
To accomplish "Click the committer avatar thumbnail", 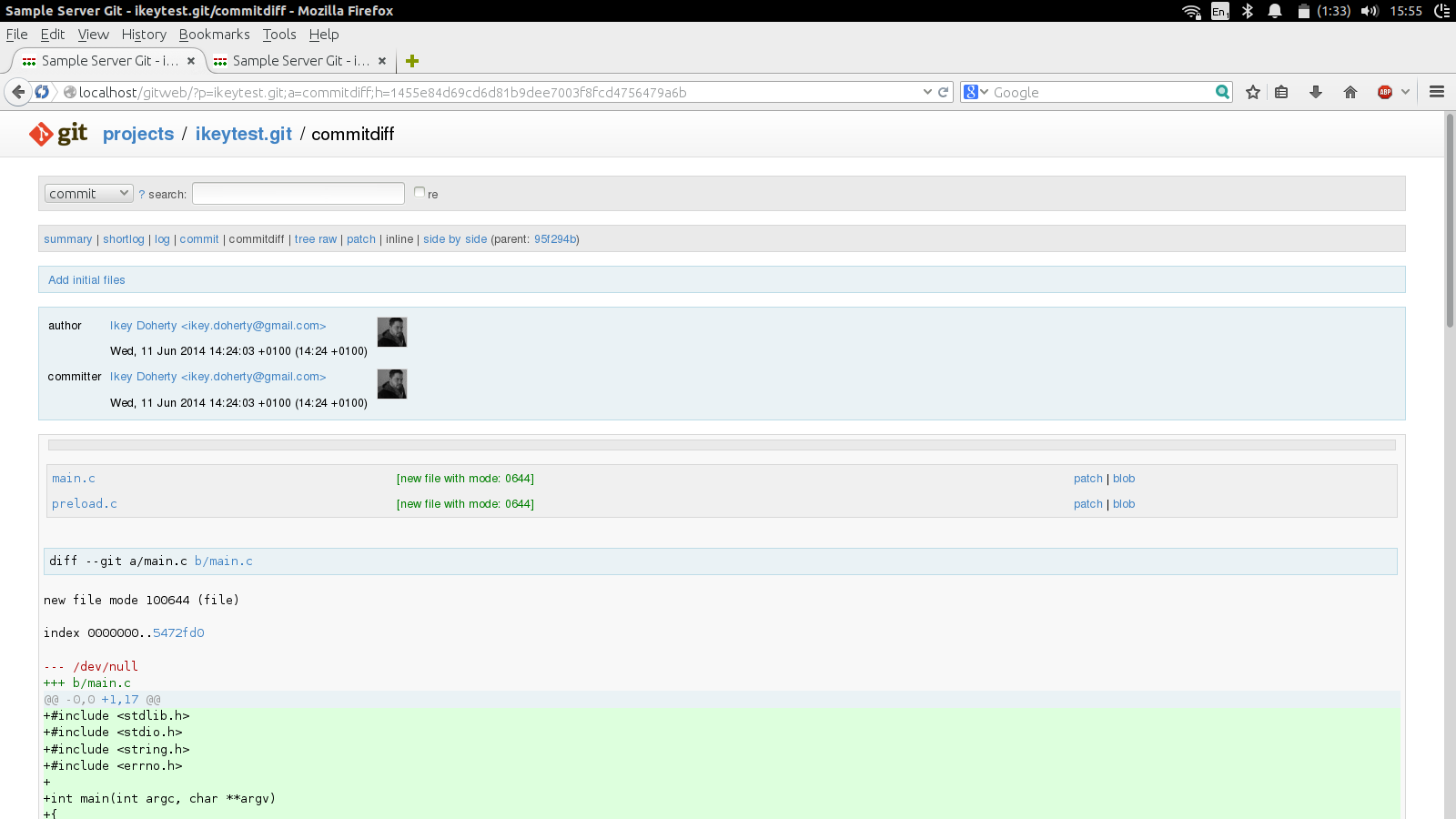I will click(392, 384).
